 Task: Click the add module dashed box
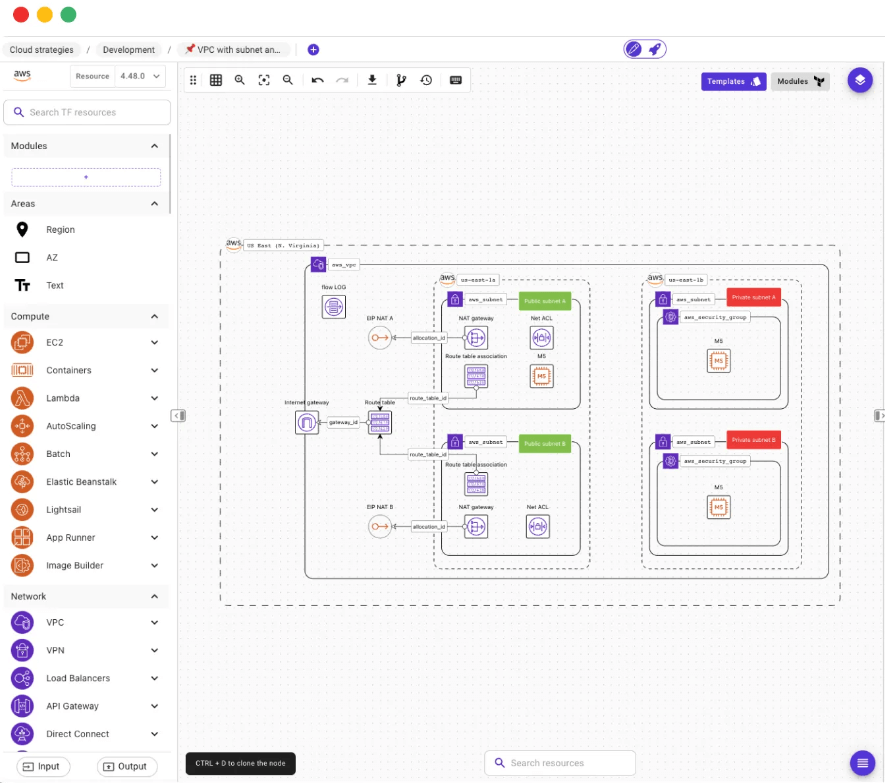(x=86, y=177)
